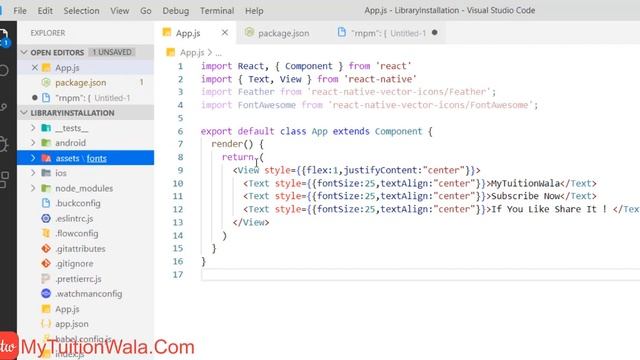
Task: Expand the node_modules folder chevron
Action: point(33,188)
